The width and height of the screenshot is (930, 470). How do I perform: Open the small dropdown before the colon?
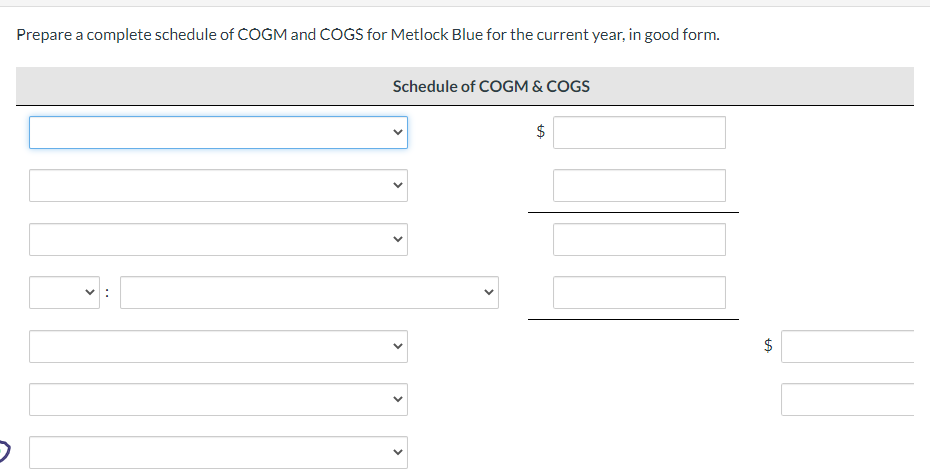(x=65, y=292)
